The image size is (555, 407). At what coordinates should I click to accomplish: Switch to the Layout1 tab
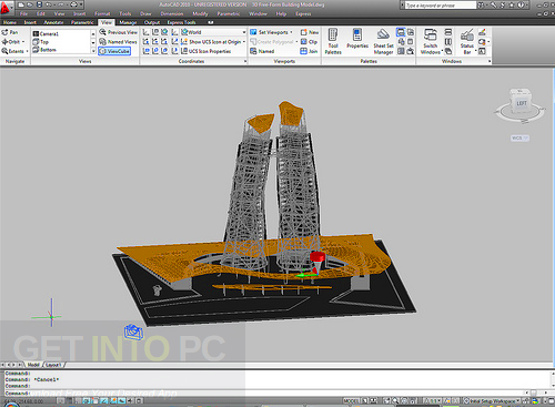click(54, 365)
